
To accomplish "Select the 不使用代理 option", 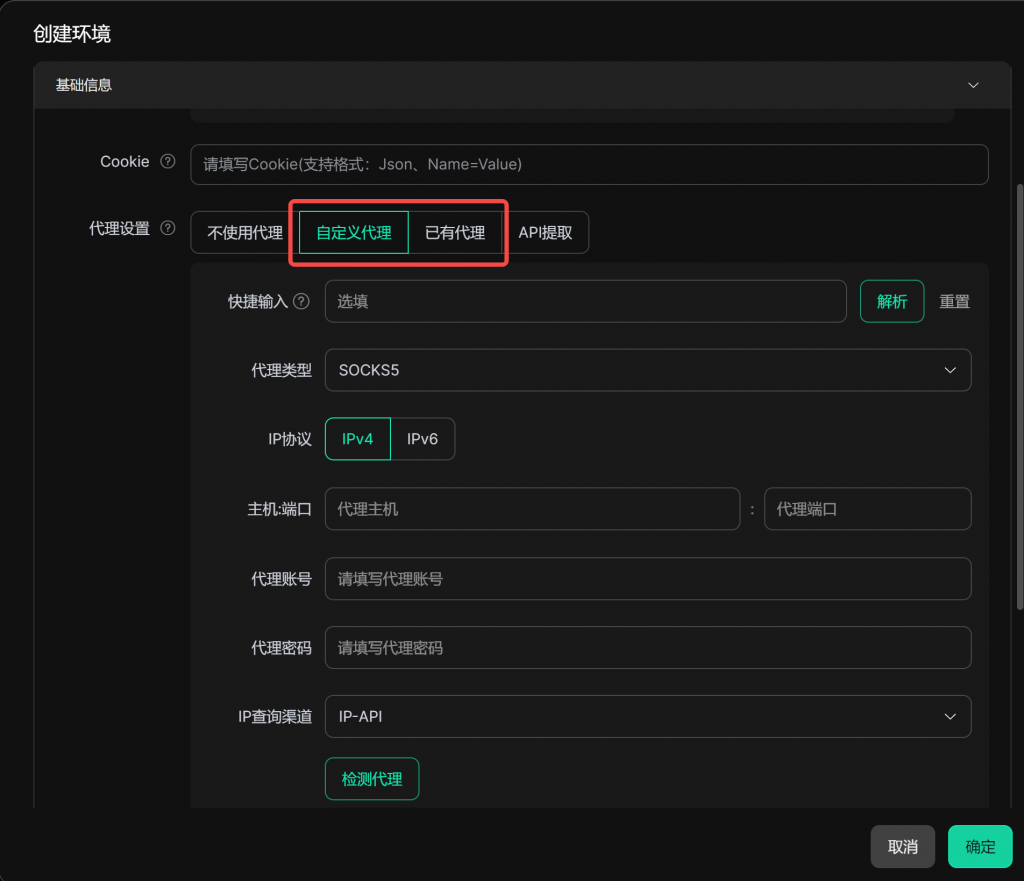I will click(x=245, y=233).
